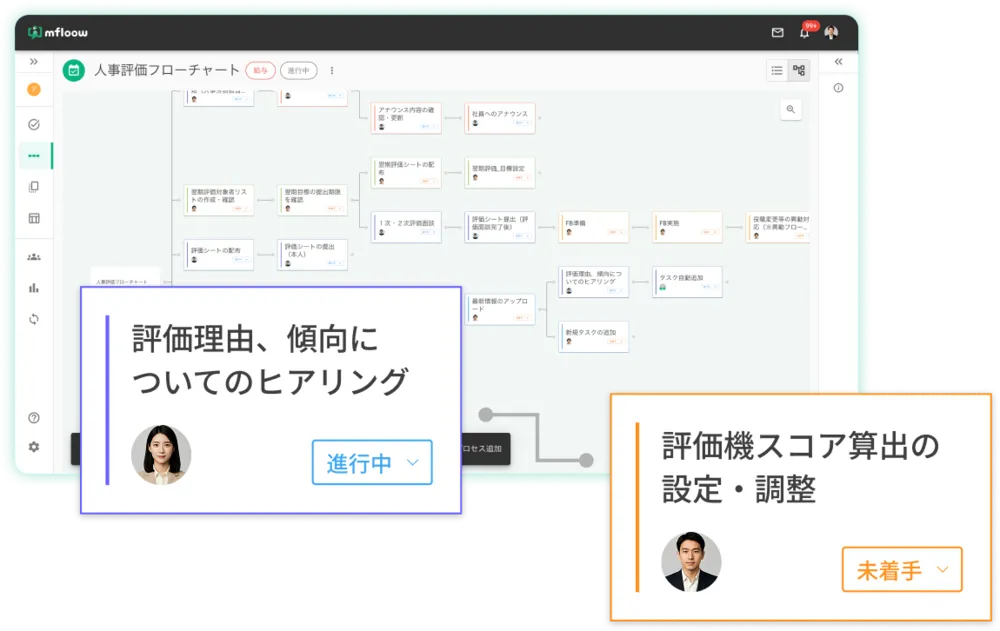The width and height of the screenshot is (1000, 631).
Task: Open status dropdown on 新規タスクの追加 node
Action: pyautogui.click(x=615, y=341)
